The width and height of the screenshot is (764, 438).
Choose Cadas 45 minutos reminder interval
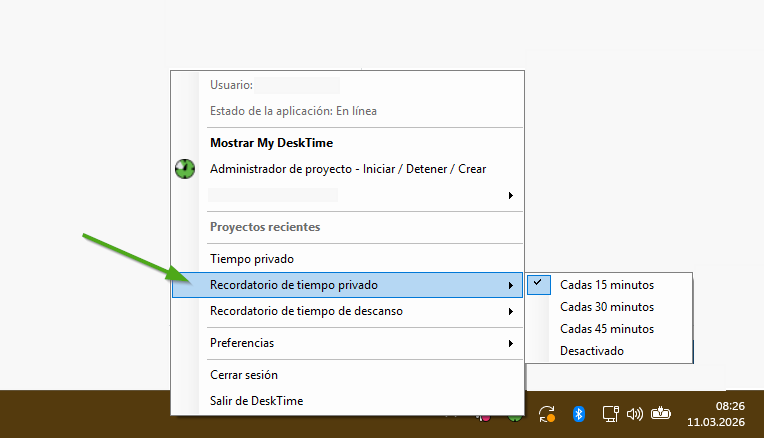(607, 329)
